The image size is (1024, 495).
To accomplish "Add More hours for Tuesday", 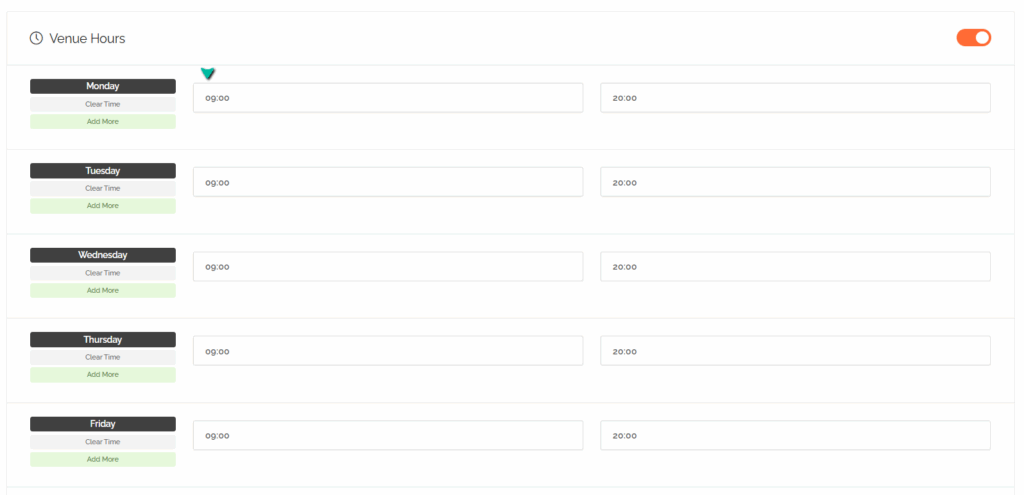I will point(102,206).
